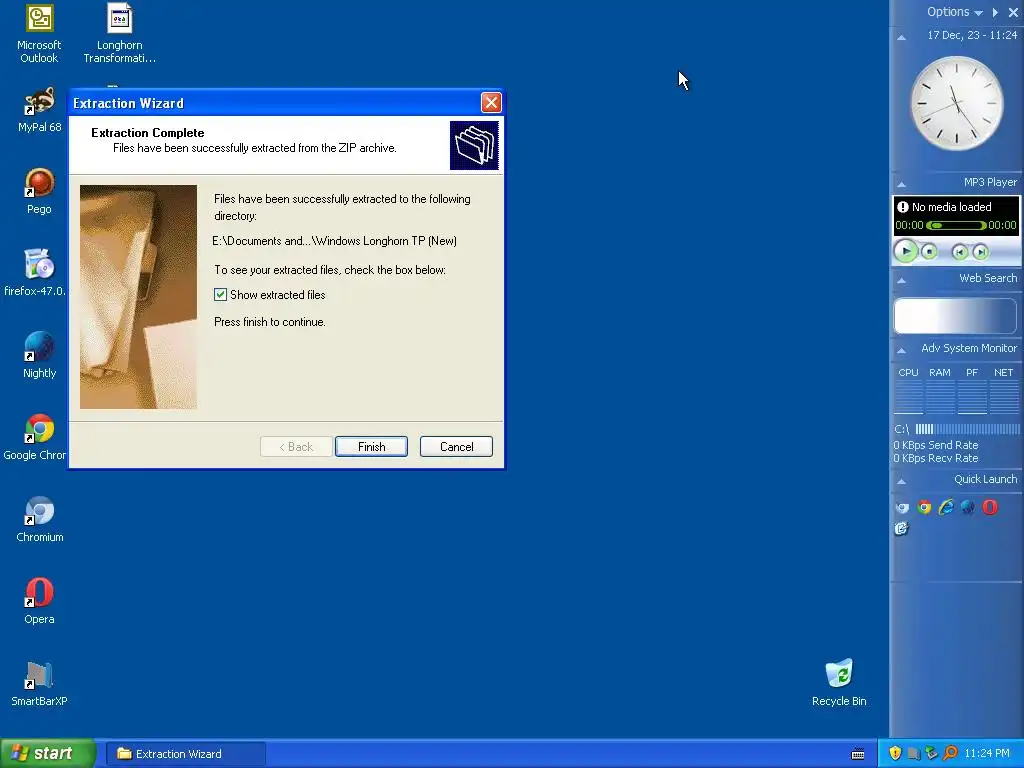Click Safely Remove Hardware tray icon
Screen dimensions: 1024x768
pyautogui.click(x=931, y=753)
